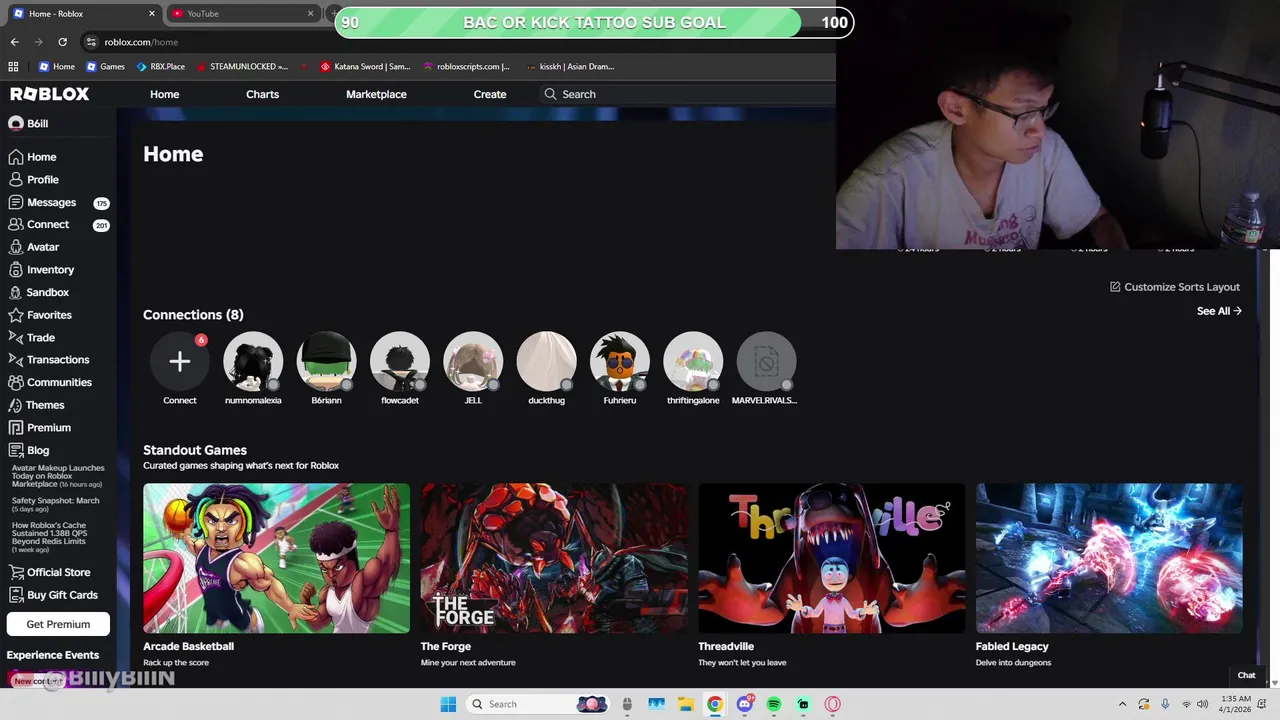Click the Roblox logo
The height and width of the screenshot is (720, 1280).
pyautogui.click(x=50, y=94)
